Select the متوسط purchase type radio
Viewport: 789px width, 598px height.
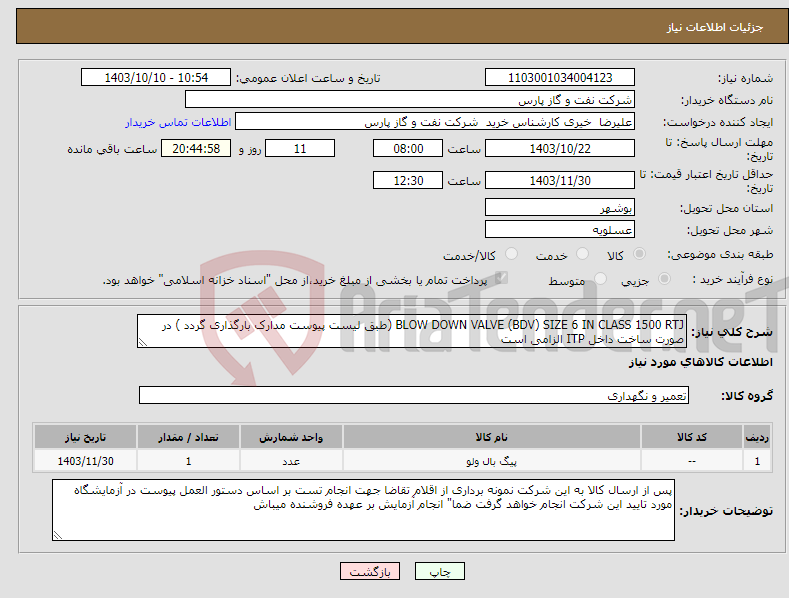click(x=600, y=279)
